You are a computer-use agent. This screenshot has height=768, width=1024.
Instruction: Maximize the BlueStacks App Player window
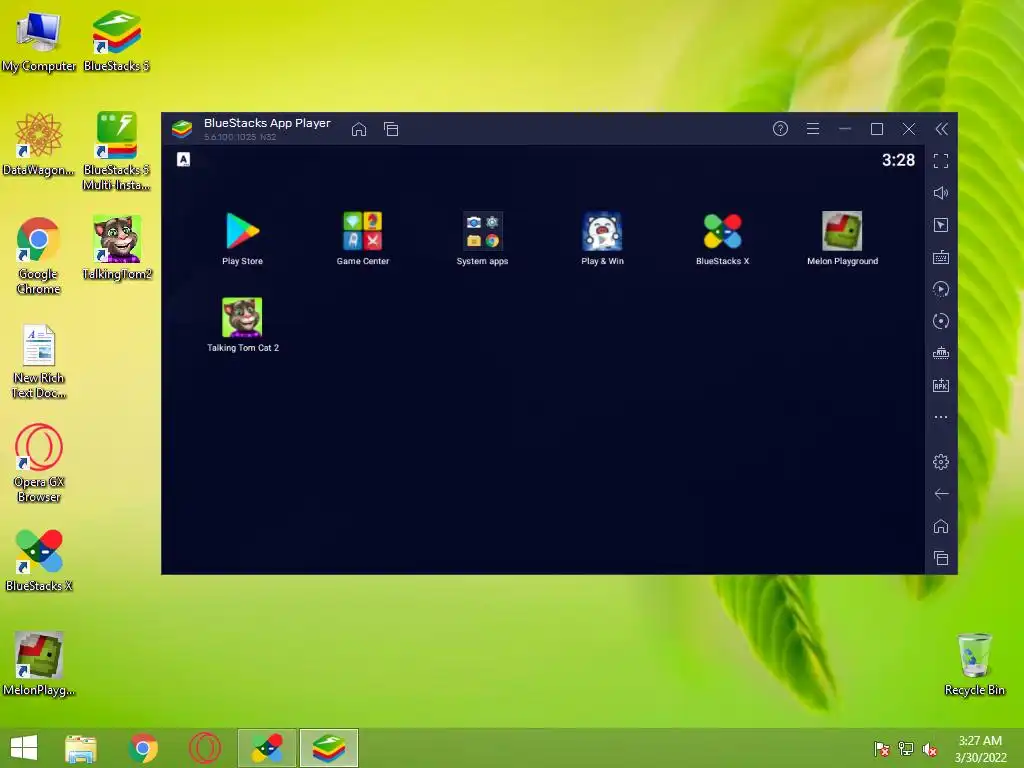(x=876, y=129)
